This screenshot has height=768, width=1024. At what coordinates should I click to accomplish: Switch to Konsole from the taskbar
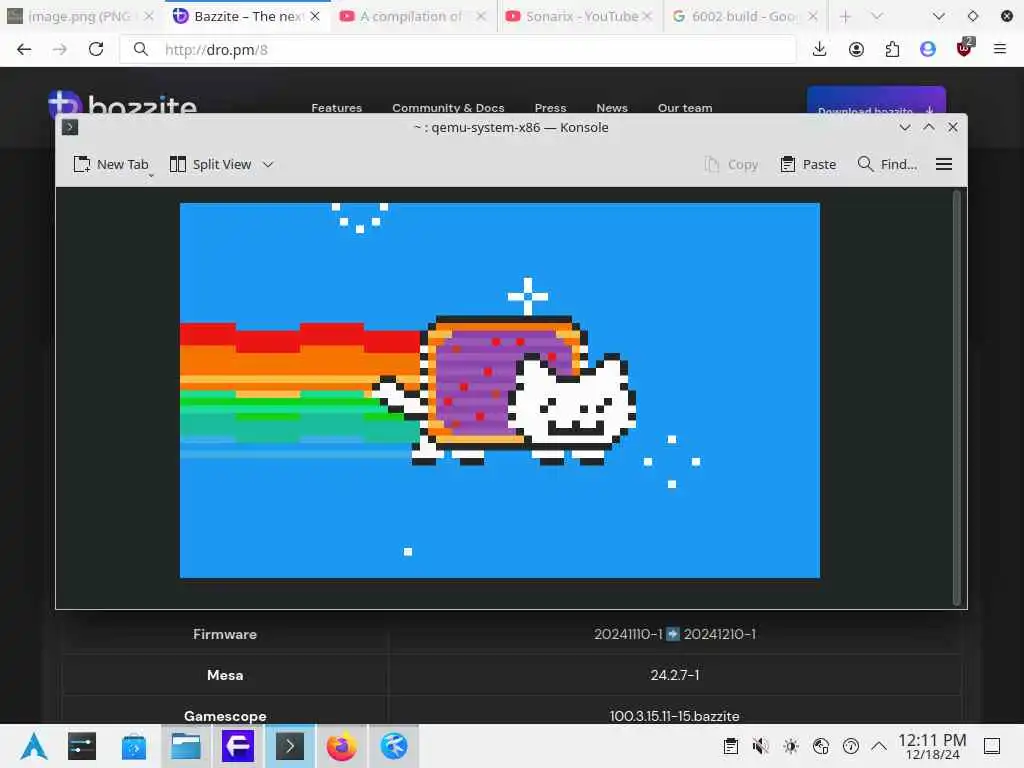pos(289,746)
